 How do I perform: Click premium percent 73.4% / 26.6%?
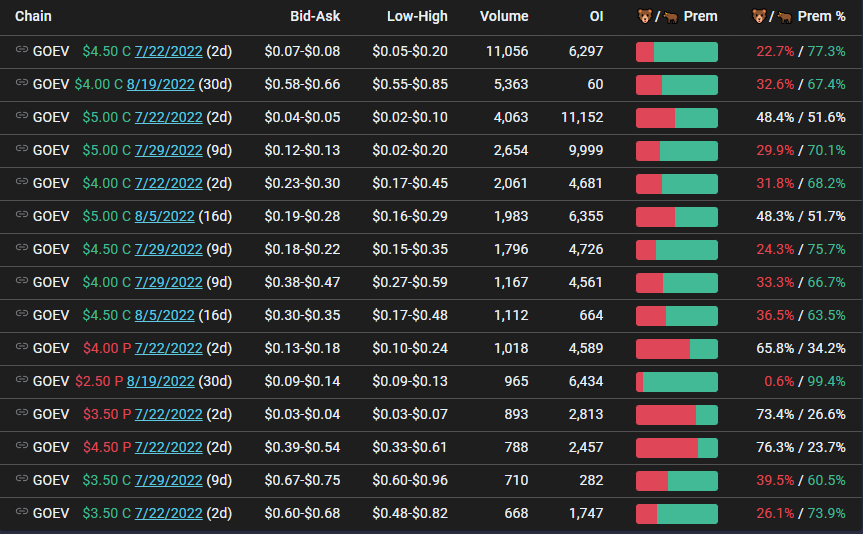(801, 415)
